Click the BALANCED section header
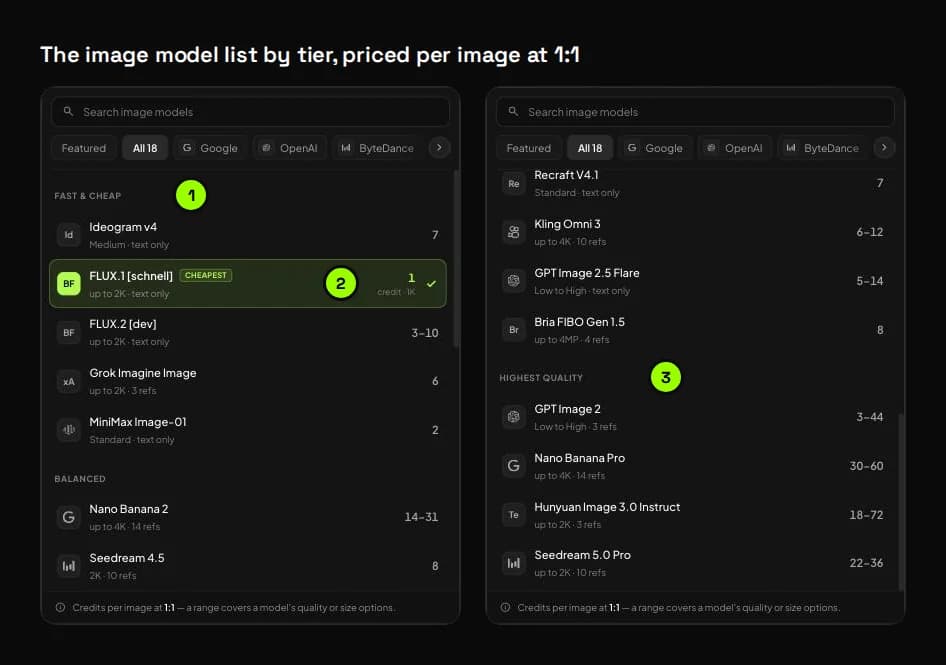Viewport: 946px width, 665px height. tap(80, 479)
